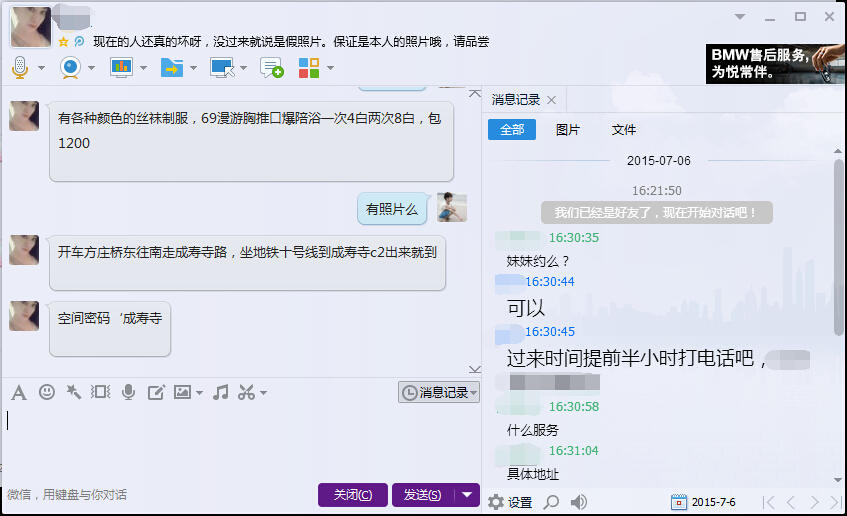This screenshot has height=516, width=847.
Task: Click the magic emoticon wand icon
Action: 73,392
